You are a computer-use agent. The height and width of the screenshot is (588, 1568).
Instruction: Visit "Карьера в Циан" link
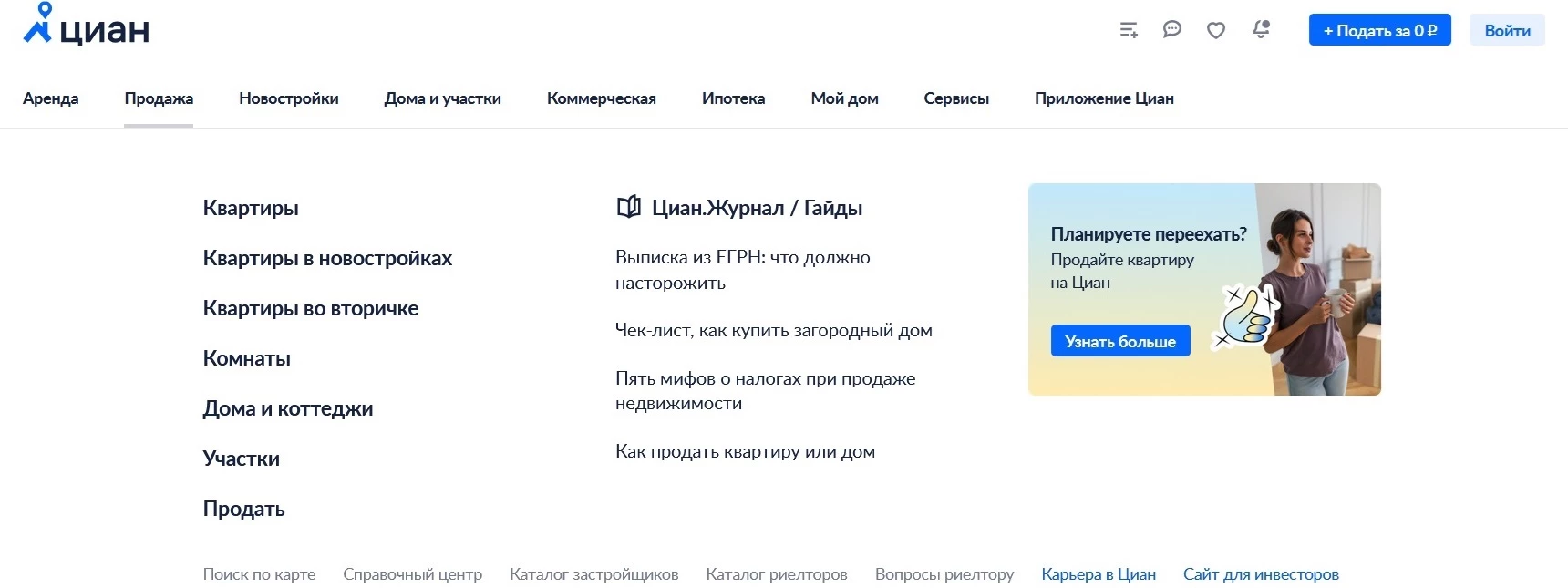(1099, 574)
